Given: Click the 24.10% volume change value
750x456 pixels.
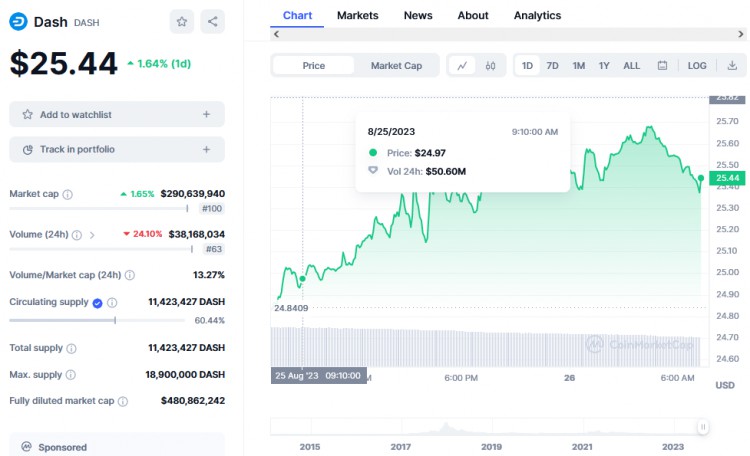Looking at the screenshot, I should (x=143, y=234).
